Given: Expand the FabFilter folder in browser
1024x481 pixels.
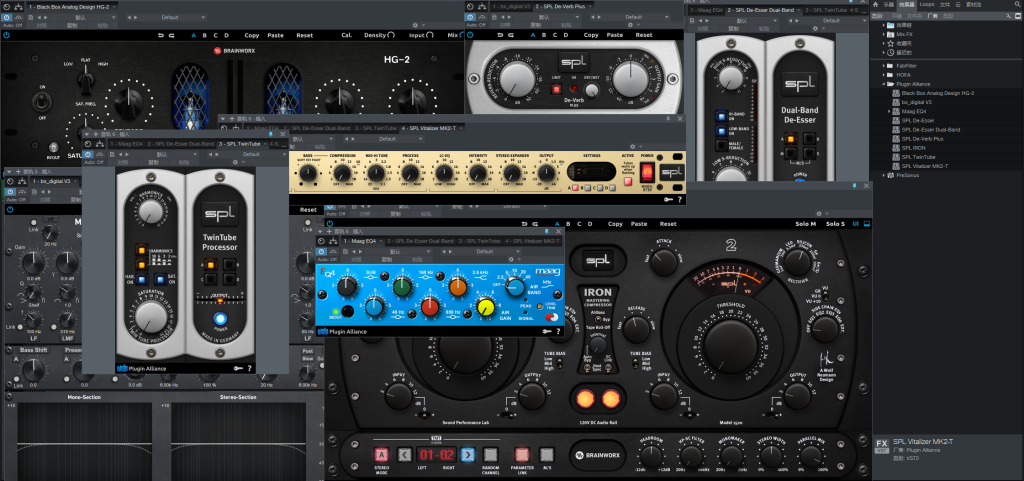Looking at the screenshot, I should (884, 65).
